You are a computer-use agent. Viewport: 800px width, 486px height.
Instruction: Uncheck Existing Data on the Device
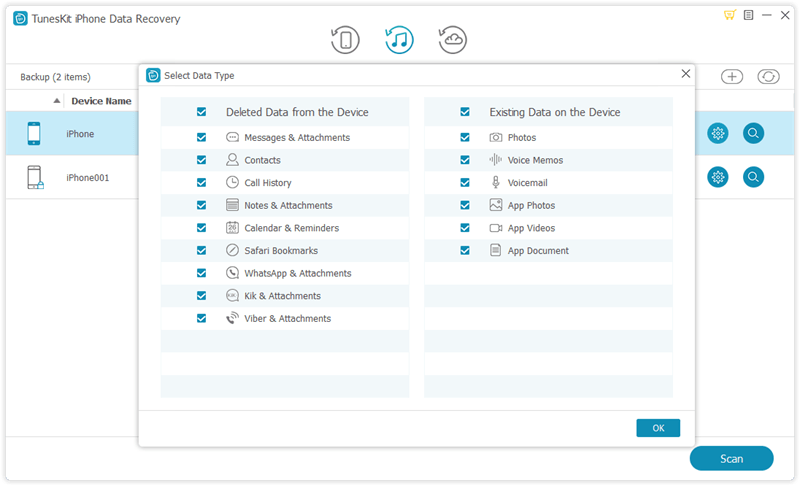(465, 112)
